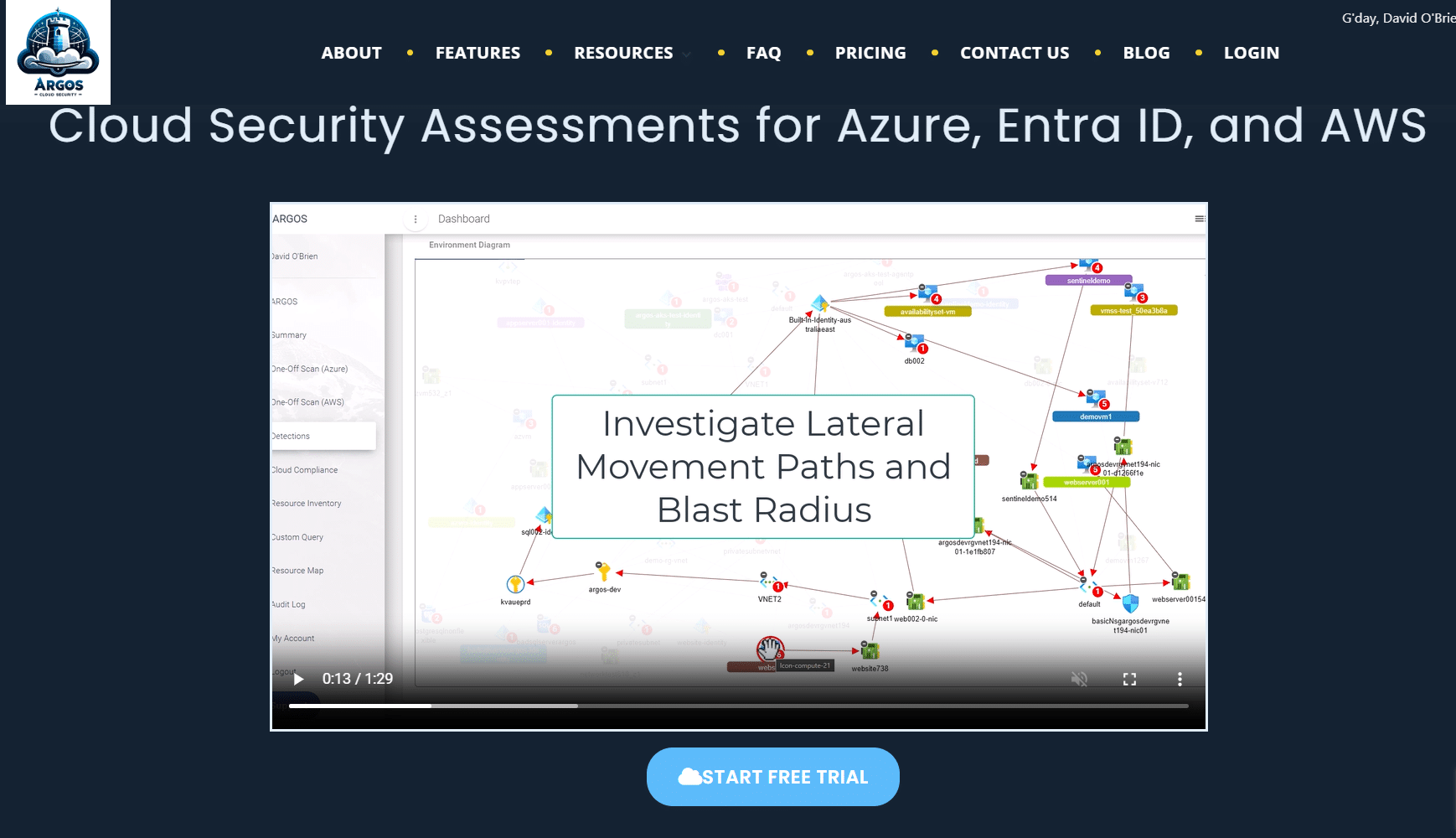1456x838 pixels.
Task: Click the kvaueprd key vault icon
Action: 515,584
